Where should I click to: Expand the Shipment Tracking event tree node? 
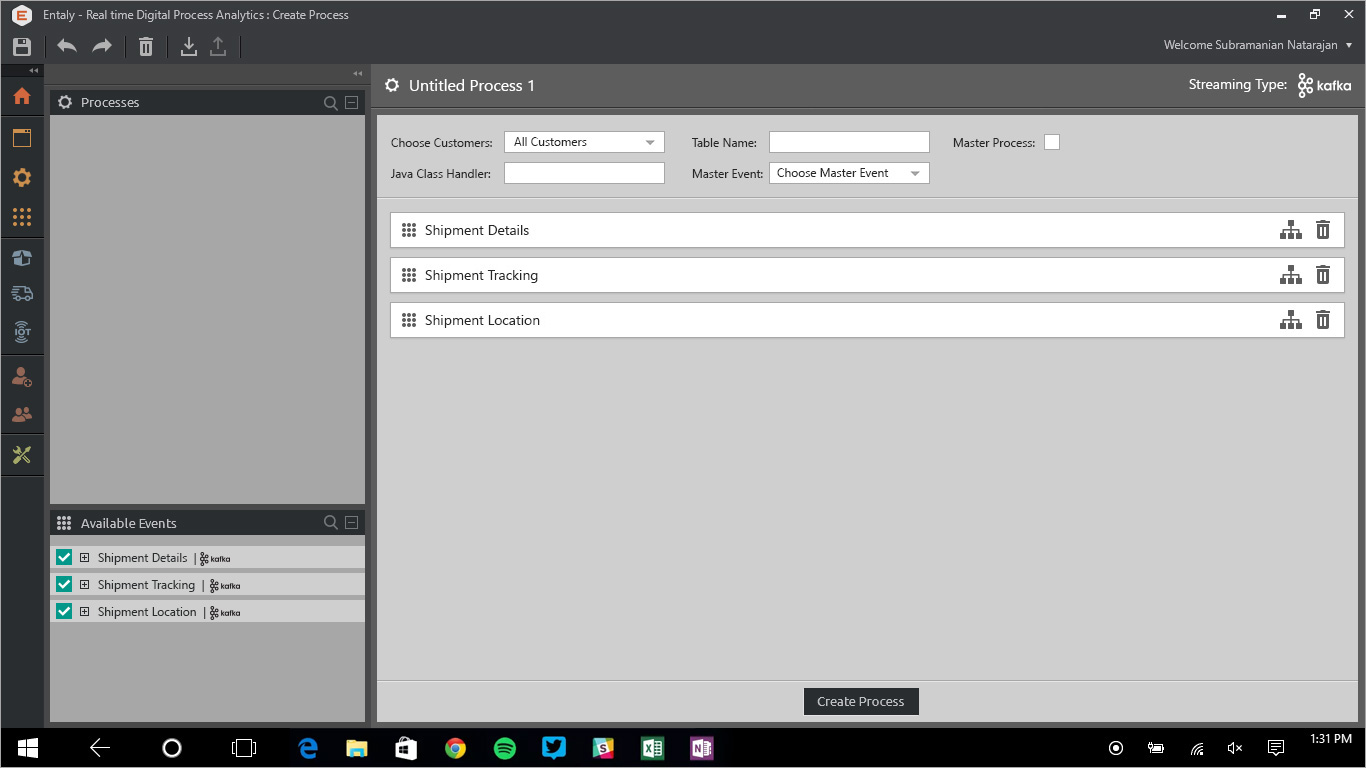point(85,585)
